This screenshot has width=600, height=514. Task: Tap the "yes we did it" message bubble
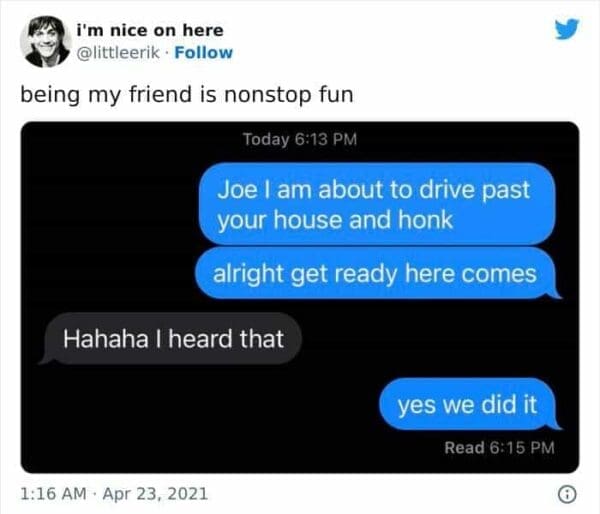click(x=467, y=404)
